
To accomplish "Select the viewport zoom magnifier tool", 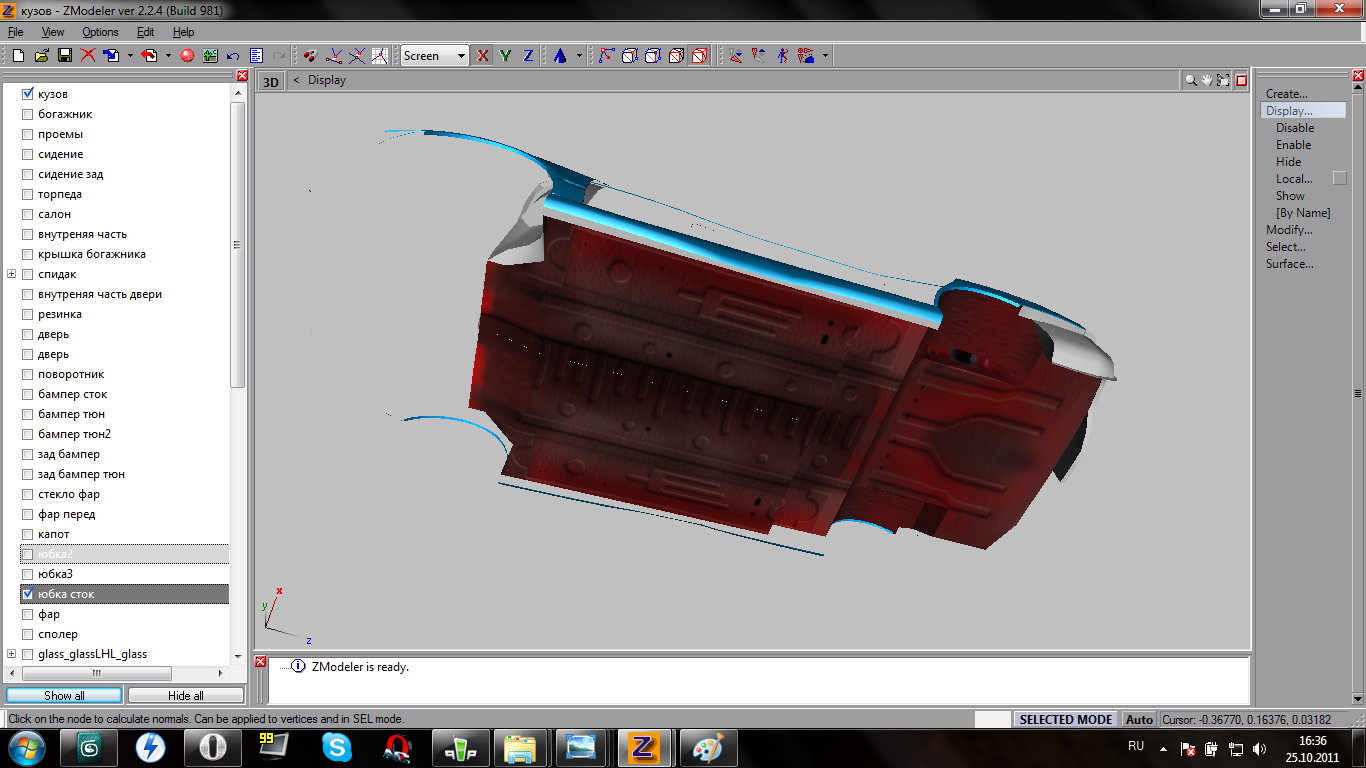I will (1191, 80).
